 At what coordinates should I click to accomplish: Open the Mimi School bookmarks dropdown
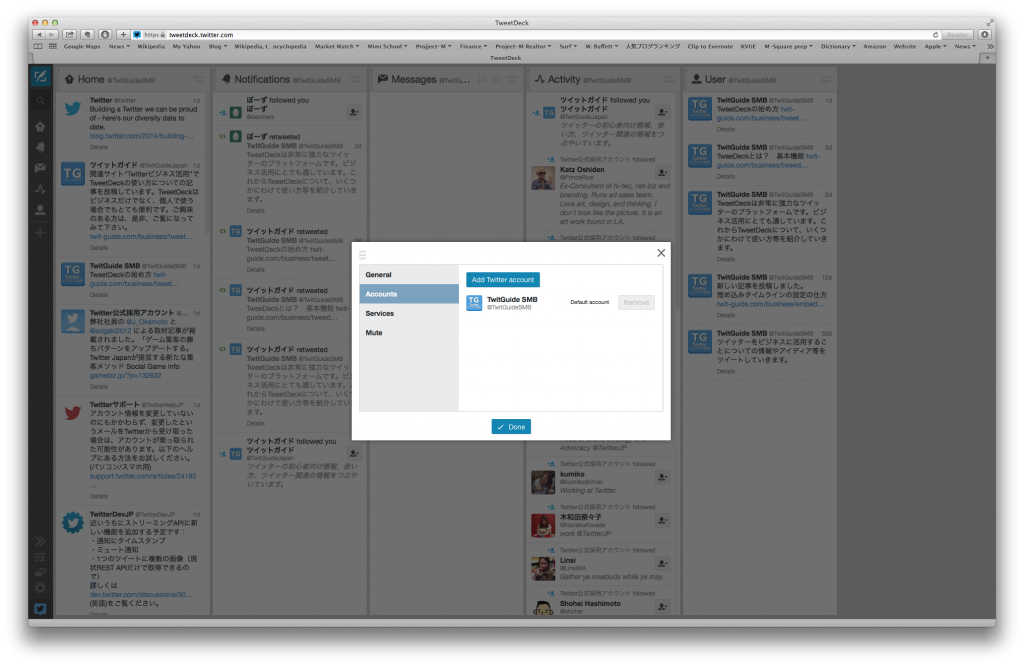click(x=387, y=46)
